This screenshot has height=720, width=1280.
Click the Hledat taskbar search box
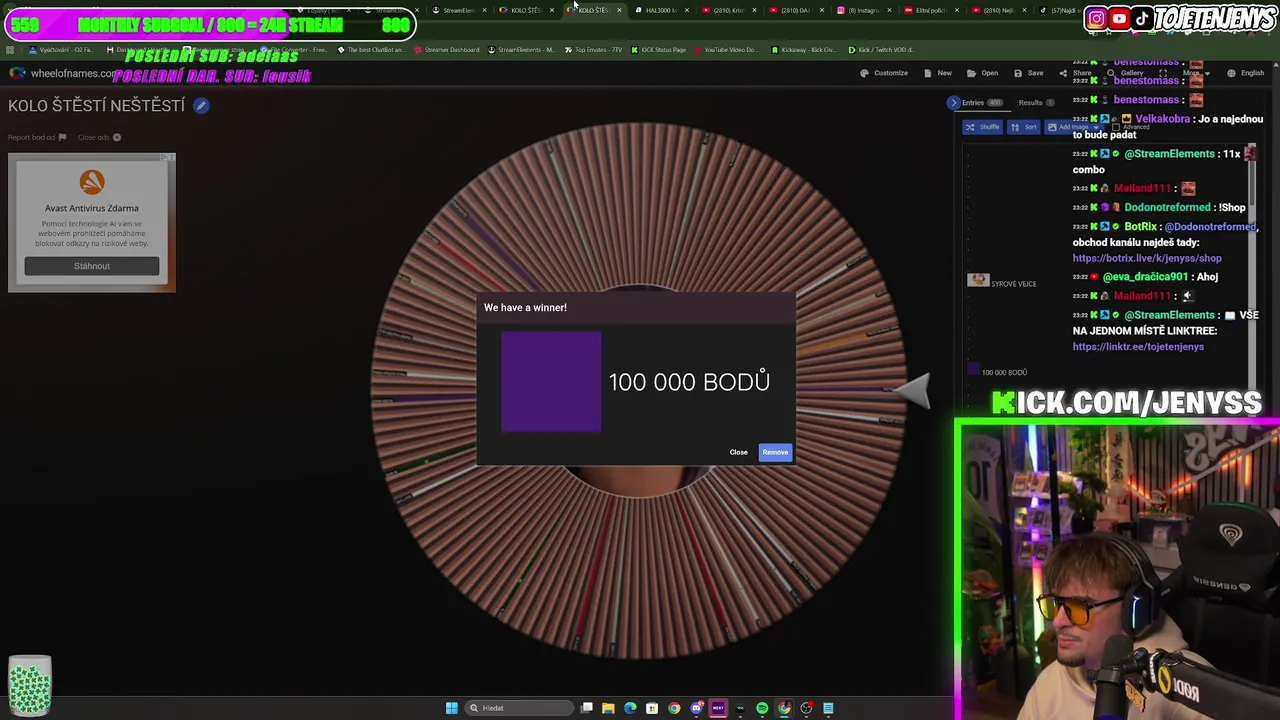(x=518, y=708)
